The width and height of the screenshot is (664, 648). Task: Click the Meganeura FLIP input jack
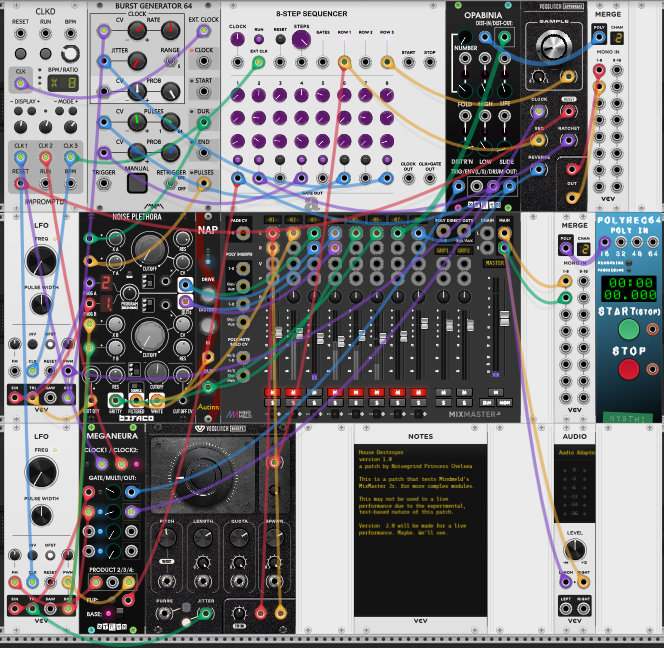(128, 600)
